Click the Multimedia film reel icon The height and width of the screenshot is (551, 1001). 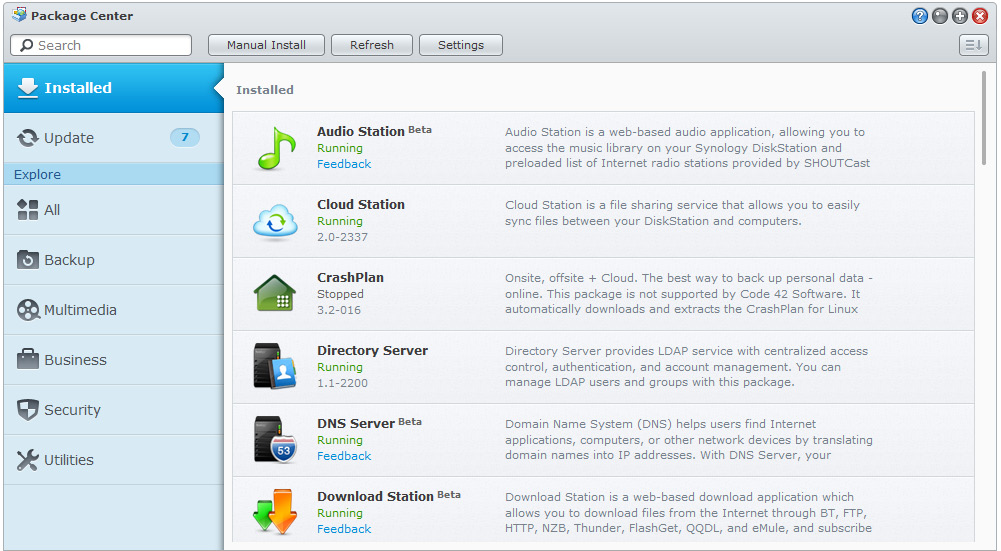pos(28,310)
